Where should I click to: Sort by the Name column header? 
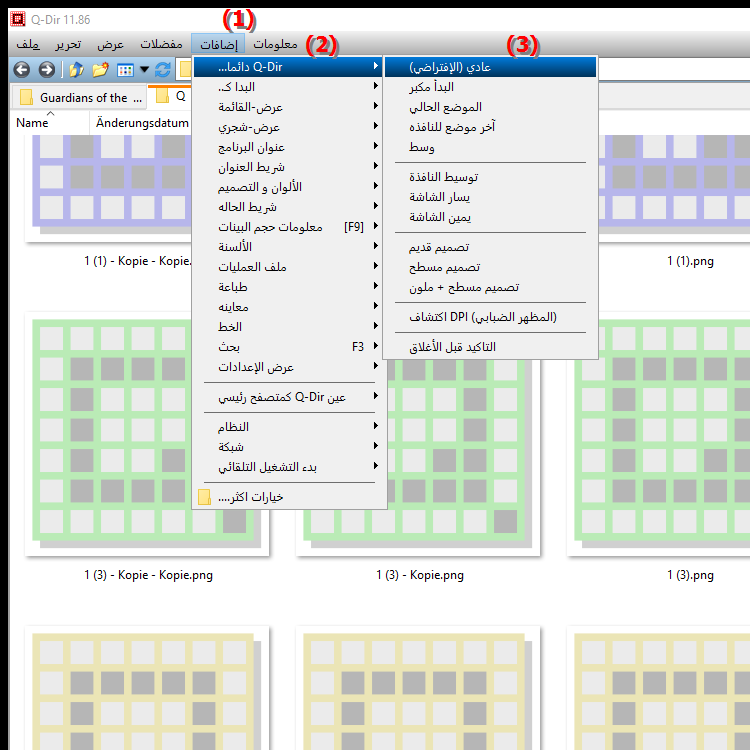(x=50, y=123)
